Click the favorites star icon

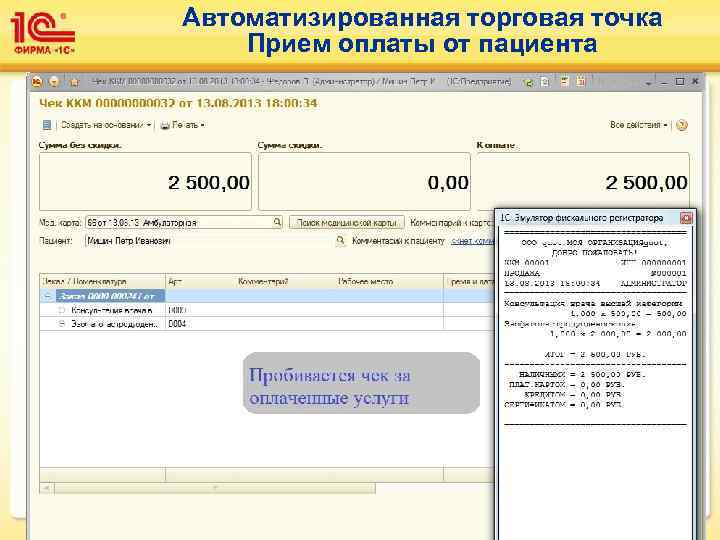point(74,82)
